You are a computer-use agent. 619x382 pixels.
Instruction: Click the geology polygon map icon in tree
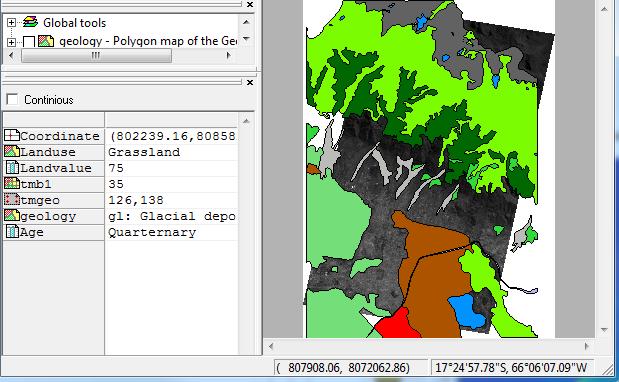tap(46, 41)
